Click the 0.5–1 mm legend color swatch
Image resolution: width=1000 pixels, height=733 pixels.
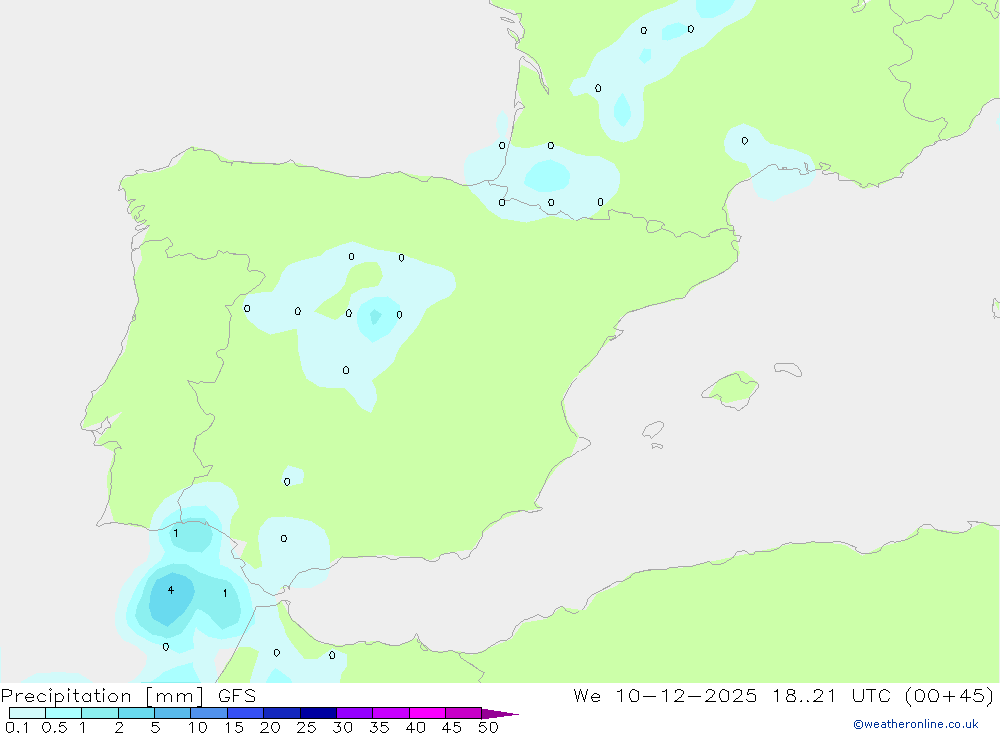(63, 713)
